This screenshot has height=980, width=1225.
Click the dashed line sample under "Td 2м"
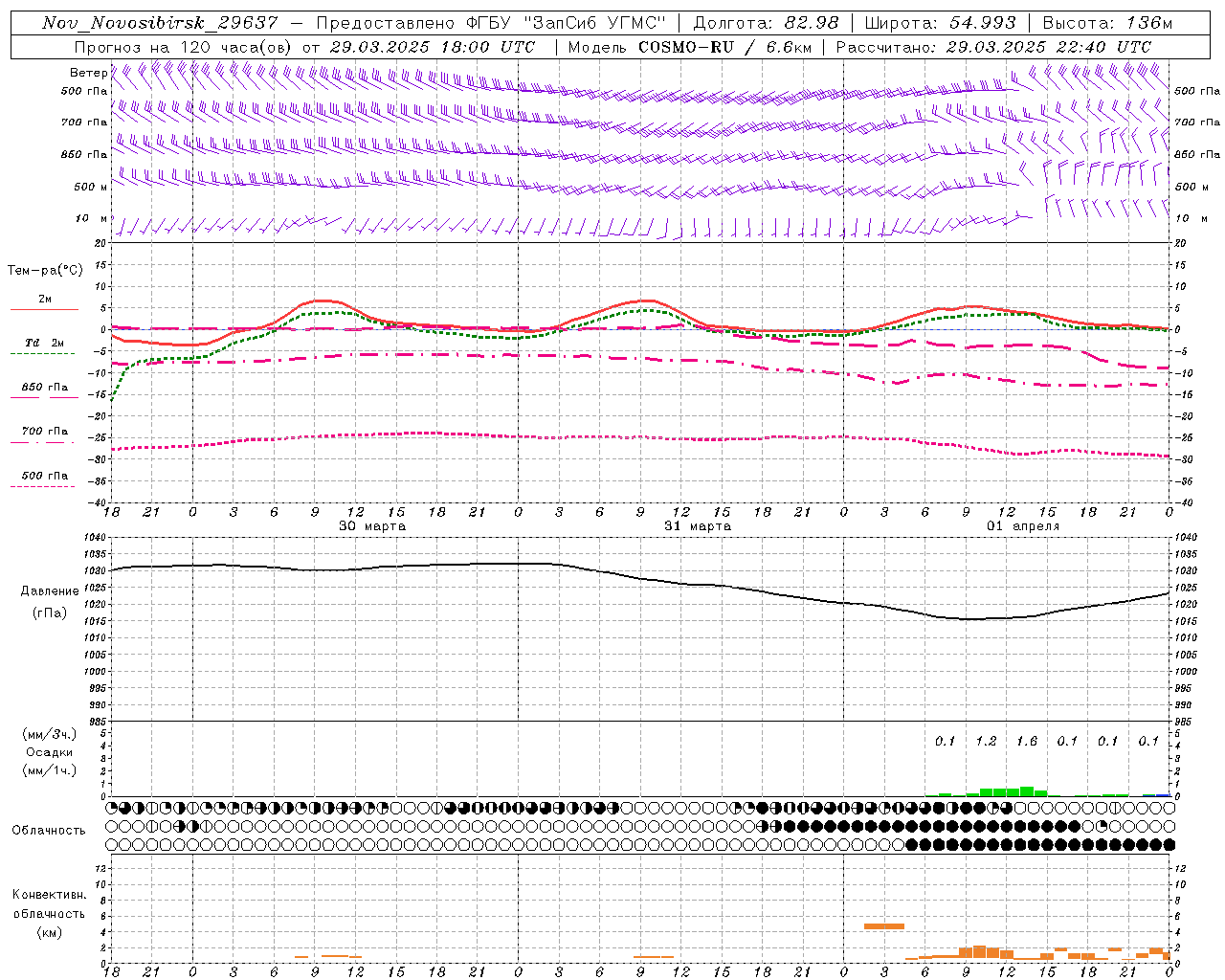[42, 354]
